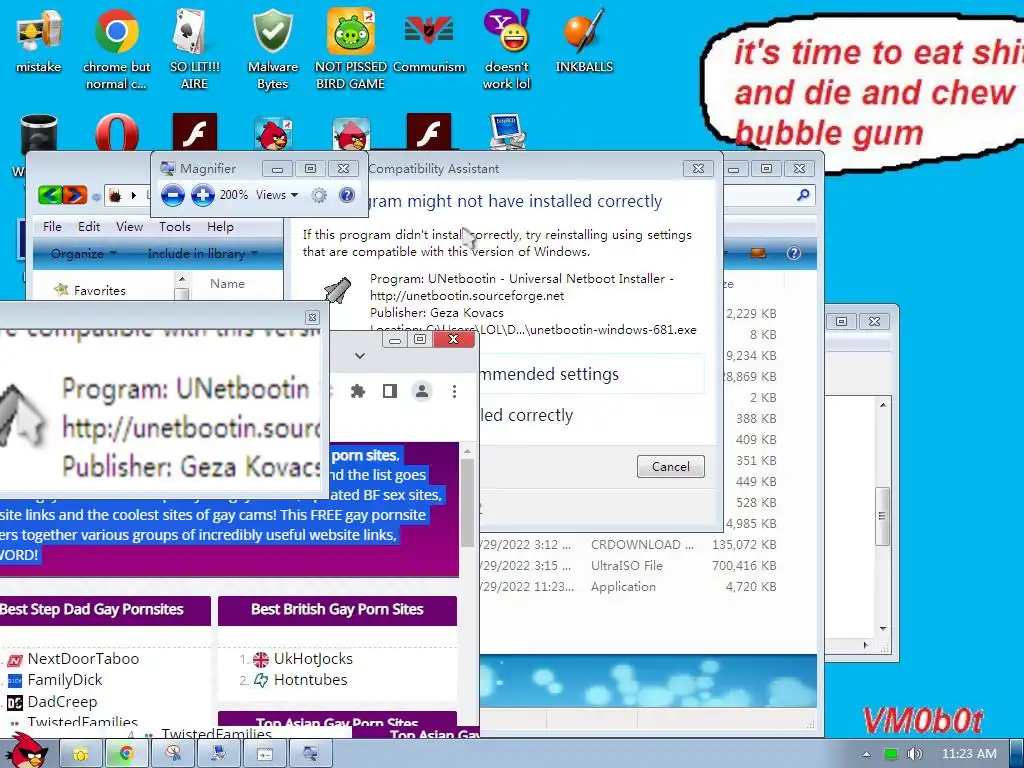Open Chrome three-dot menu
The height and width of the screenshot is (768, 1024).
[x=455, y=391]
